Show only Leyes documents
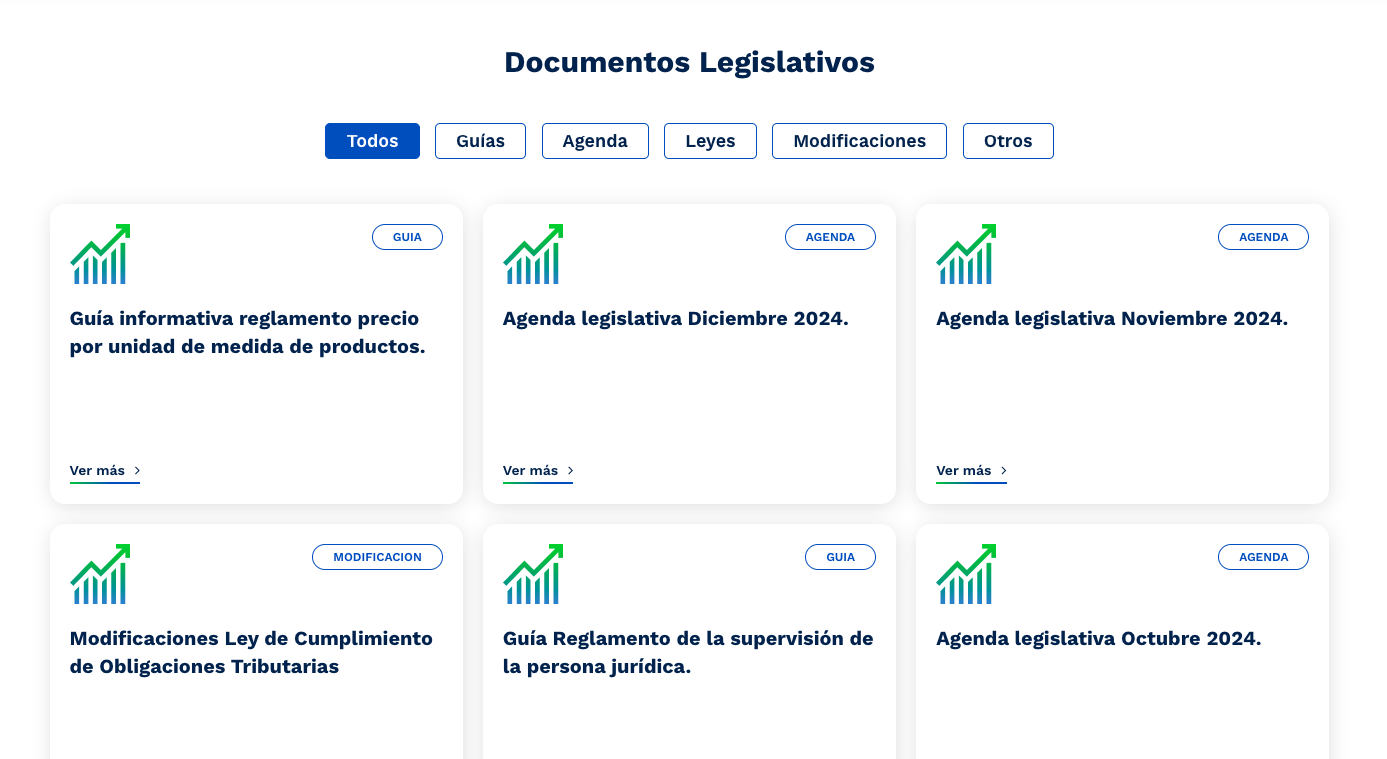 coord(710,141)
